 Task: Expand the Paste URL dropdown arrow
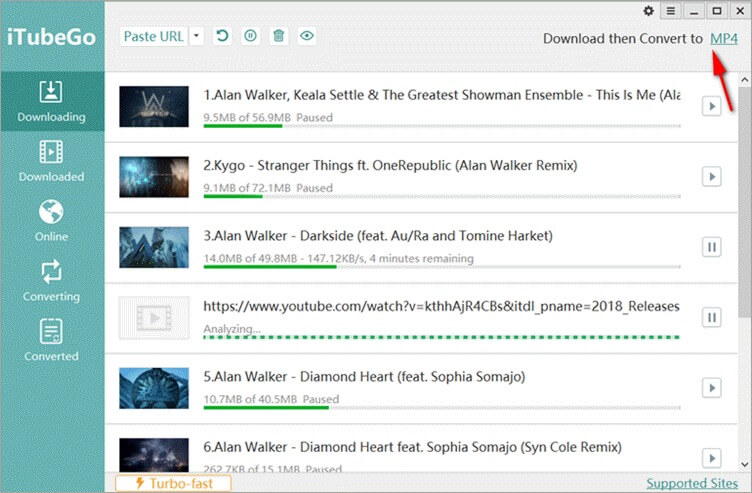pos(197,36)
